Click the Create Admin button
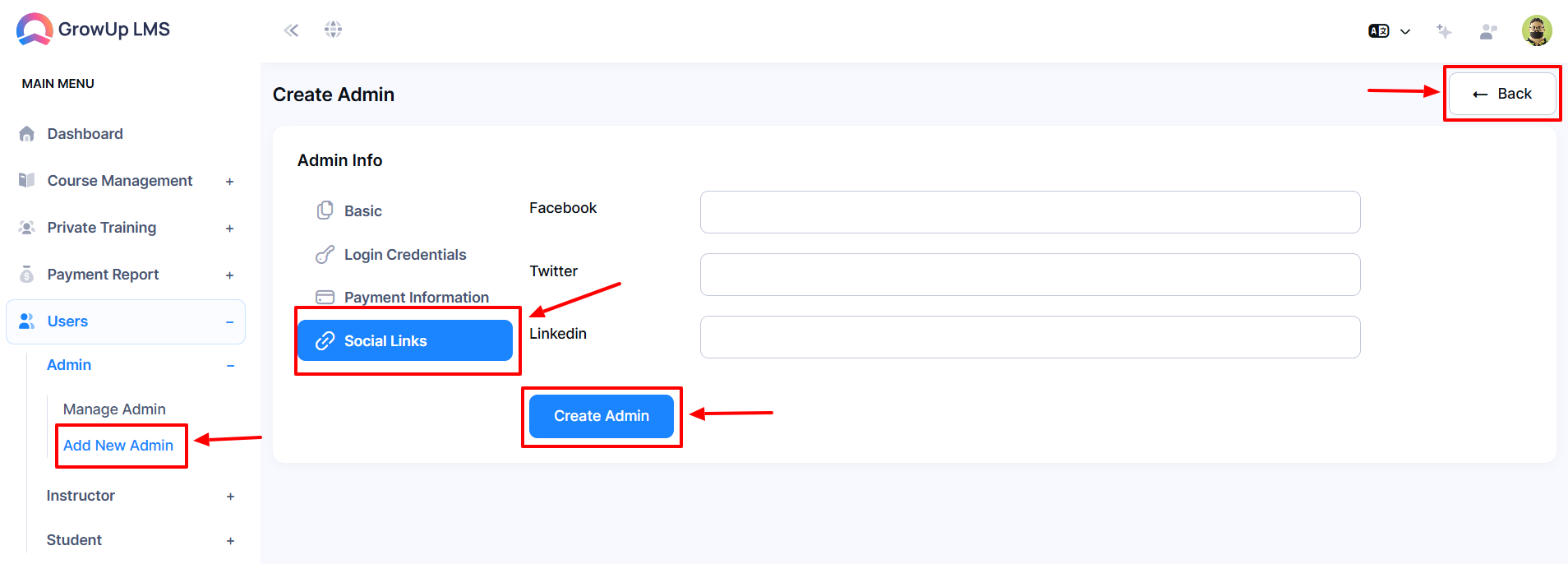This screenshot has width=1568, height=564. click(602, 416)
